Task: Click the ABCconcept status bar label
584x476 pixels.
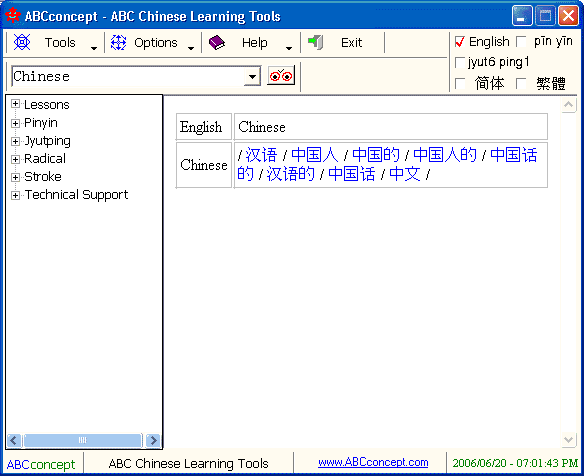Action: 41,464
